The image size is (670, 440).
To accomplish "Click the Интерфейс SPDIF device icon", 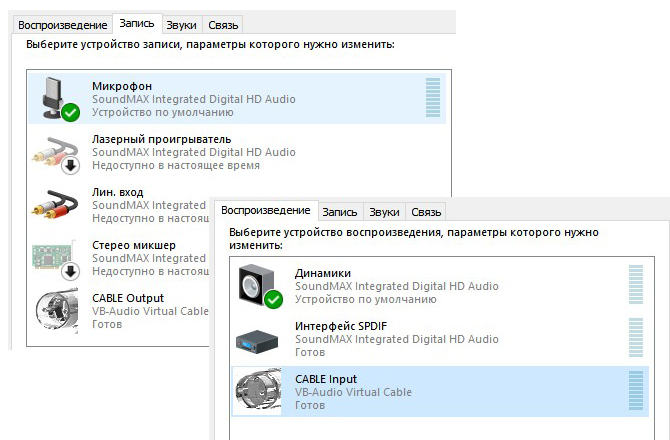I will 257,342.
